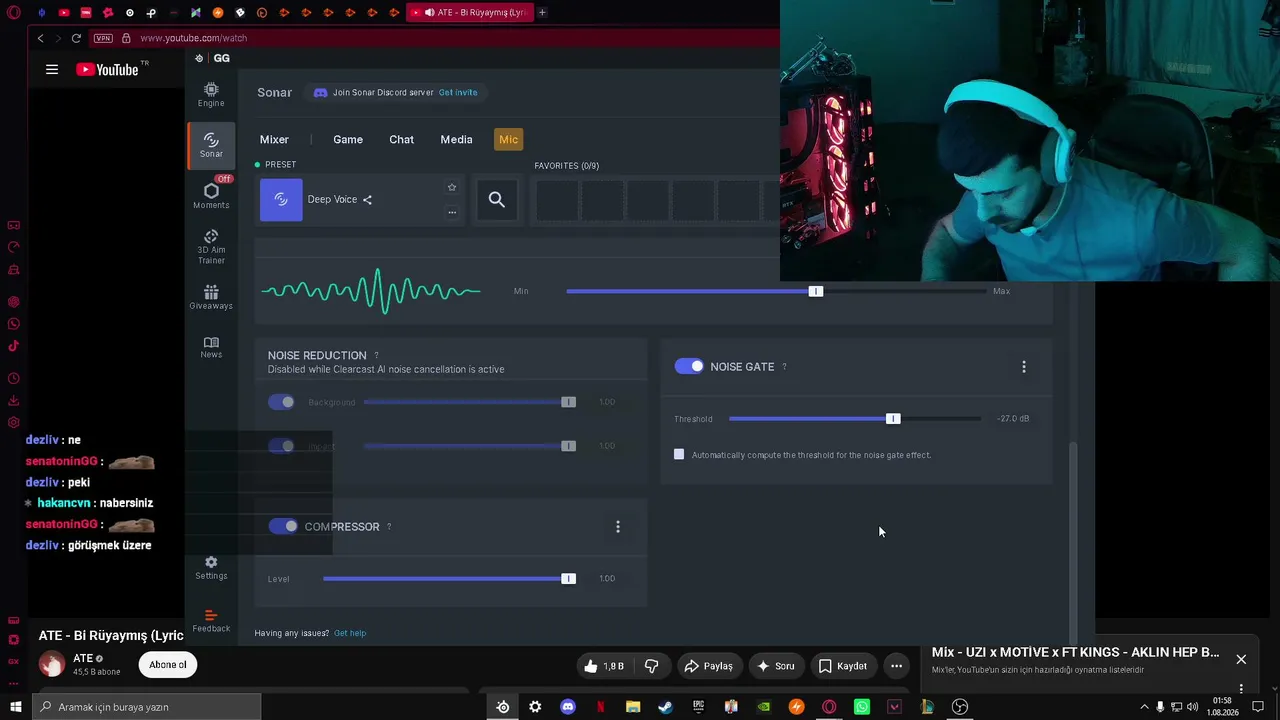Switch to the Media tab
1280x720 pixels.
pos(456,140)
